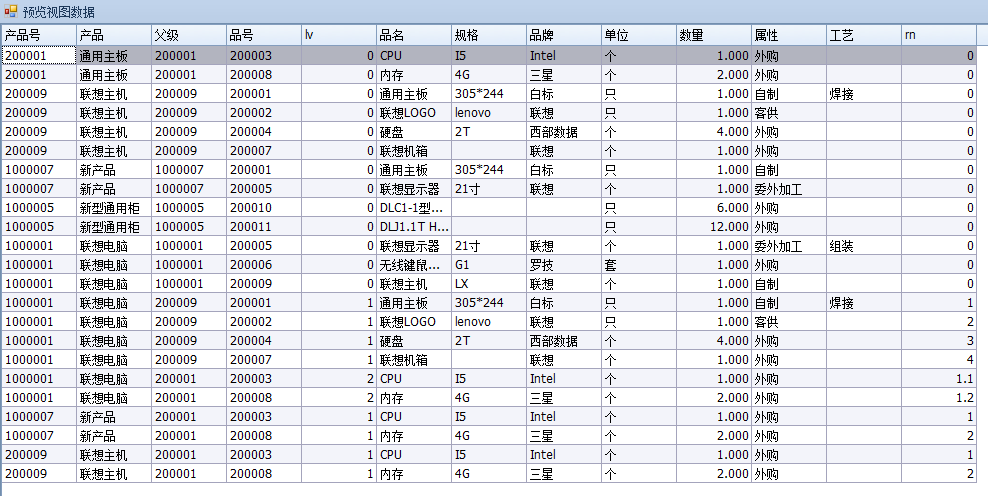The image size is (988, 496).
Task: Select 委外加工 in the 联想电脑 row
Action: 789,246
